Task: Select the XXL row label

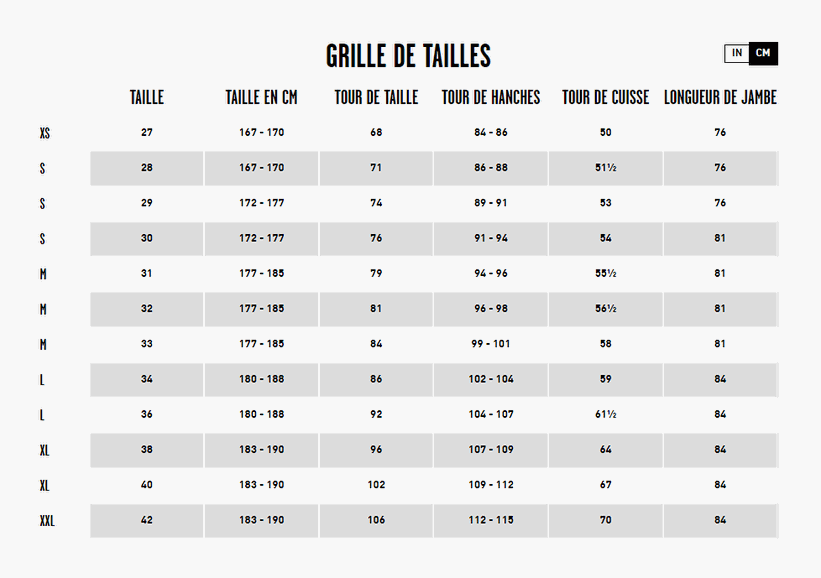Action: (x=47, y=521)
